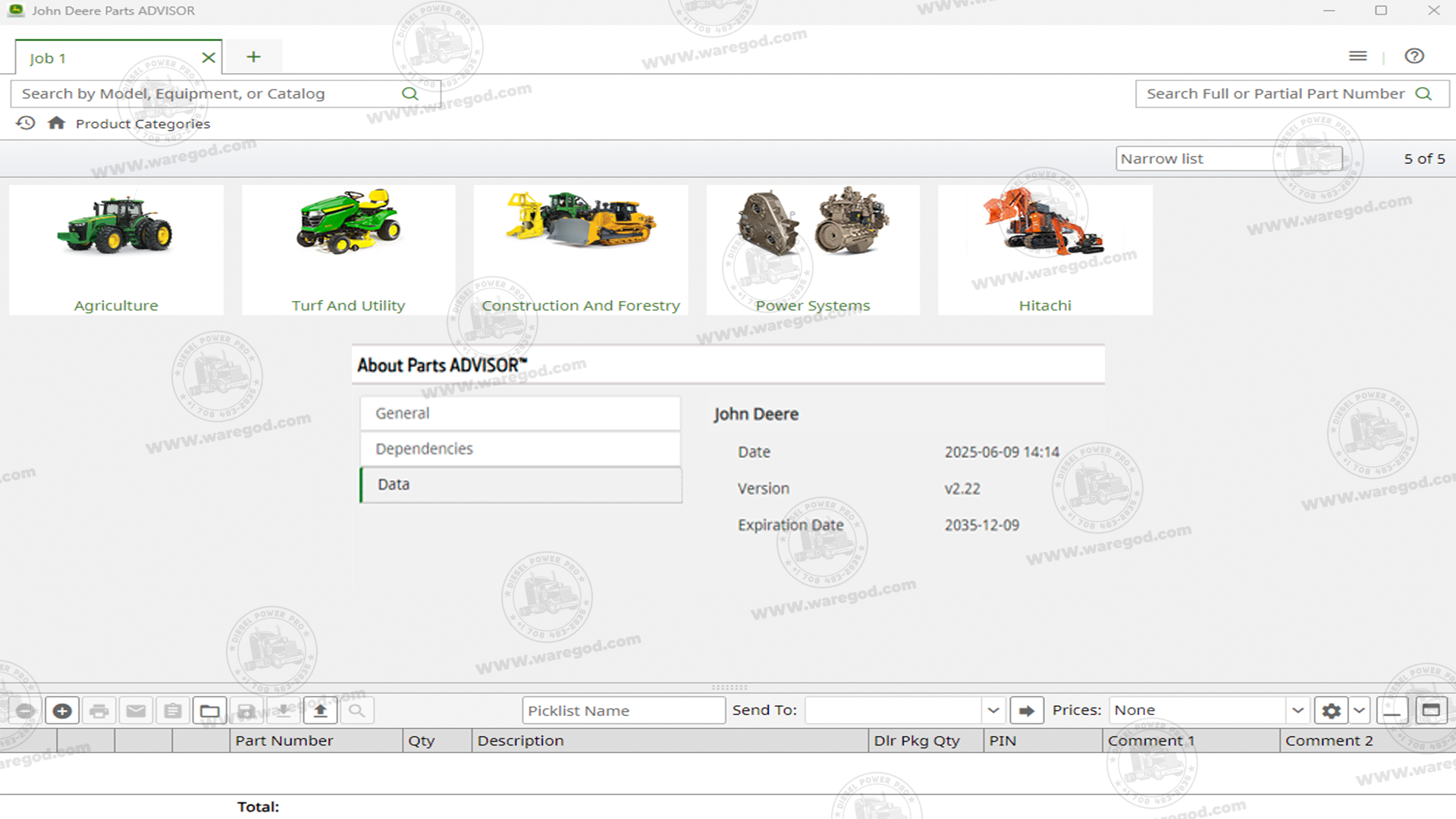
Task: Open the hamburger menu icon
Action: pyautogui.click(x=1357, y=56)
